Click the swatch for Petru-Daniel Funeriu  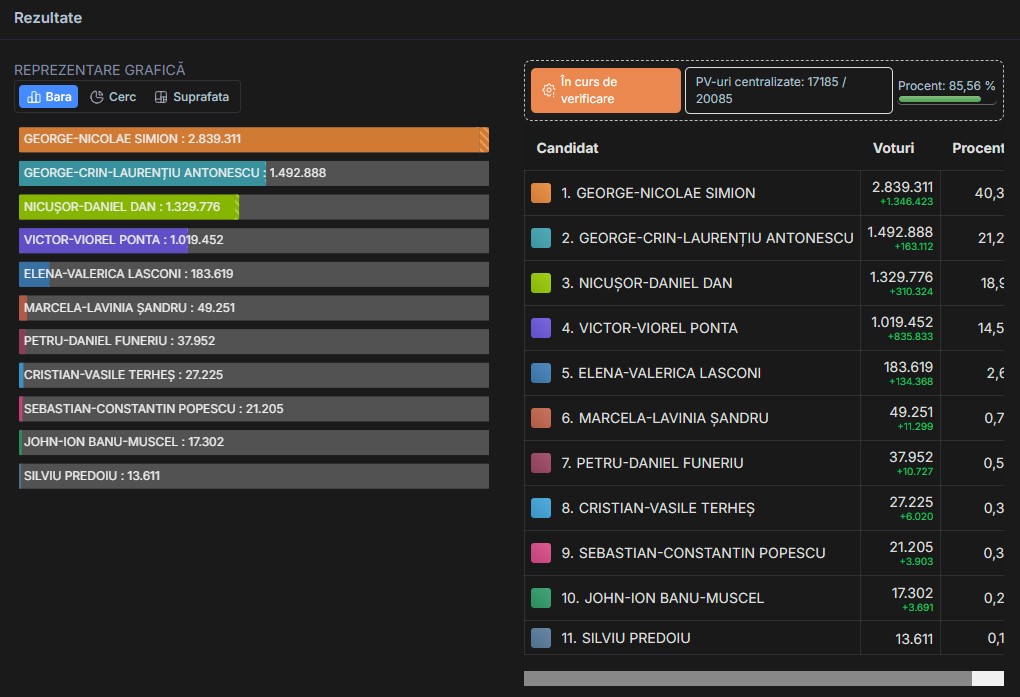coord(541,463)
